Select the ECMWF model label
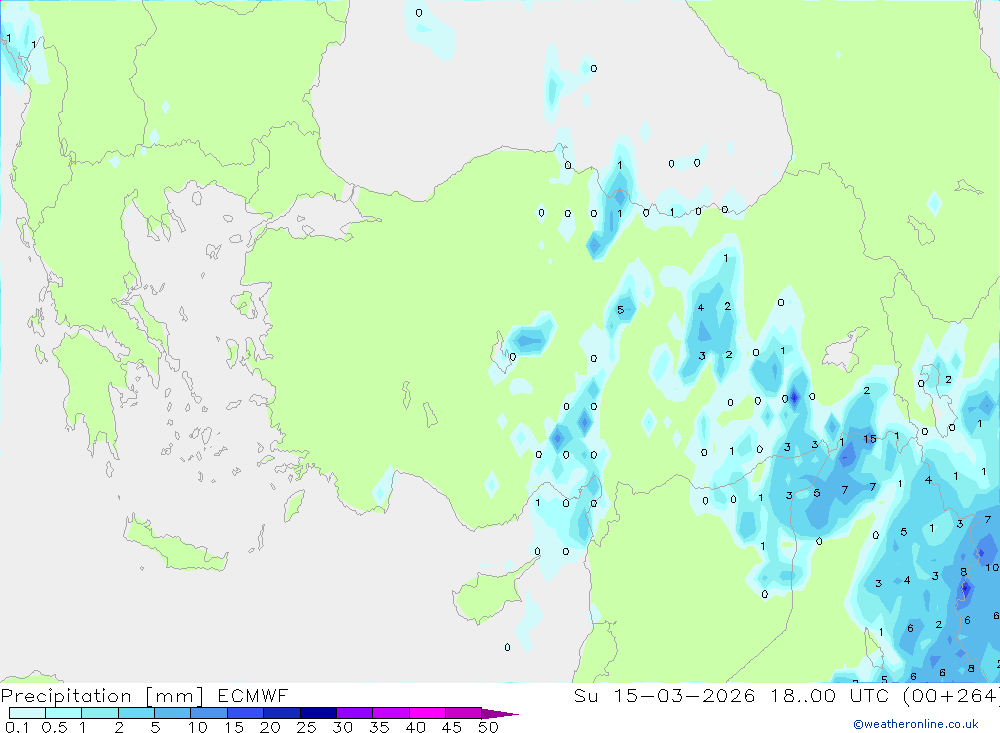 [253, 695]
